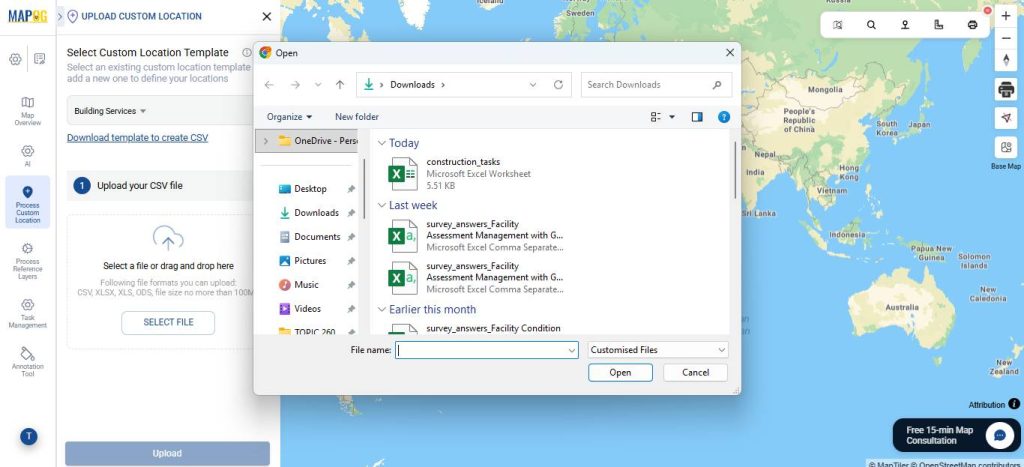Screen dimensions: 1024x467
Task: Click the locate-me arrow button on map
Action: (x=1006, y=118)
